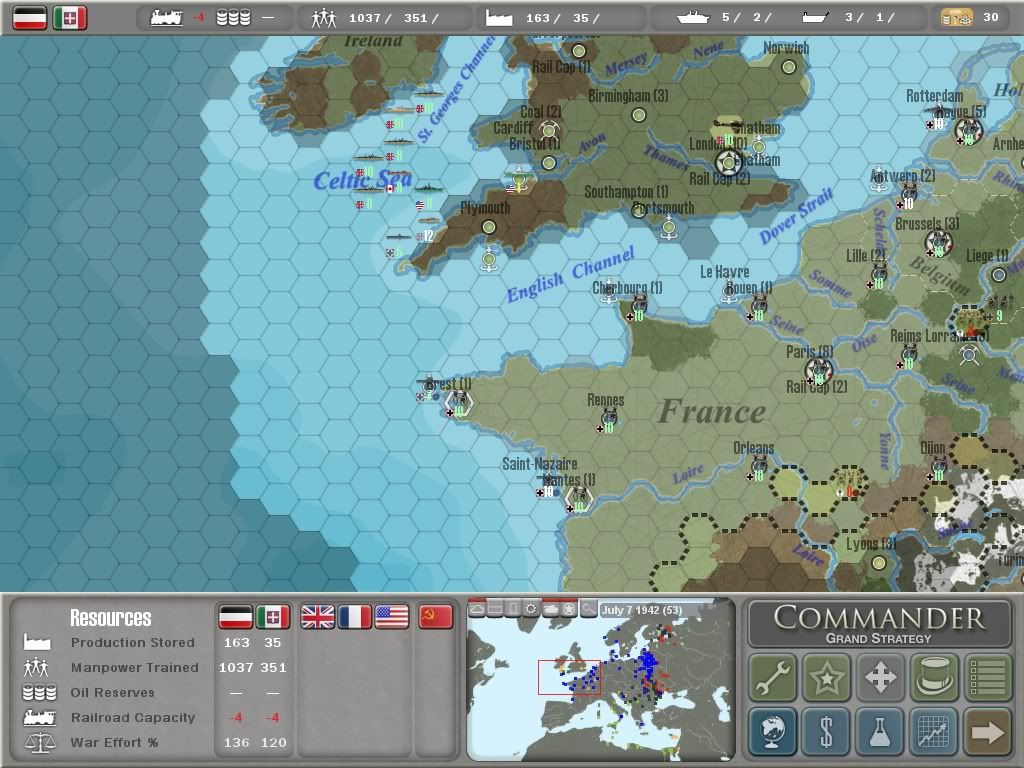Open the top hat diplomacy button
This screenshot has height=768, width=1024.
coord(934,677)
